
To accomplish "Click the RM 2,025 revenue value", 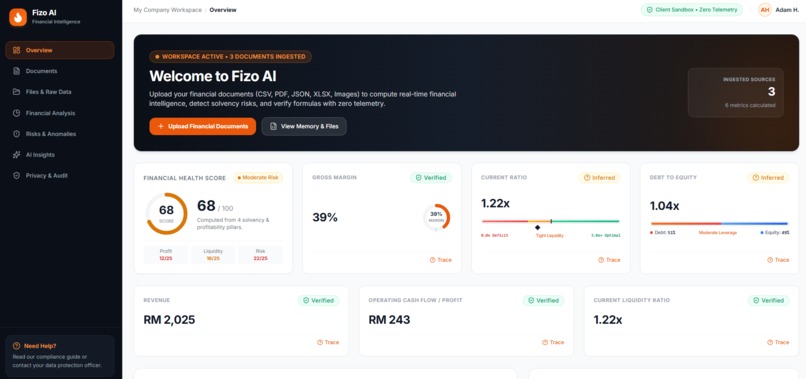I will (x=169, y=320).
